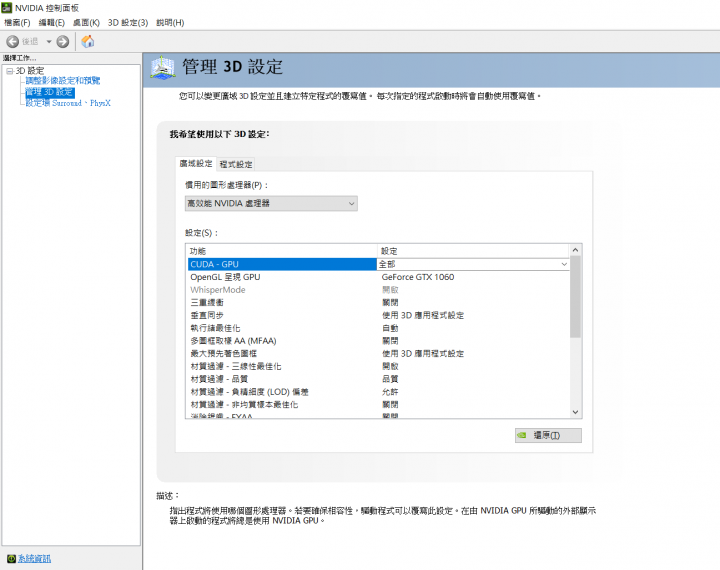
Task: Select the 垂直同步 setting row
Action: 379,316
